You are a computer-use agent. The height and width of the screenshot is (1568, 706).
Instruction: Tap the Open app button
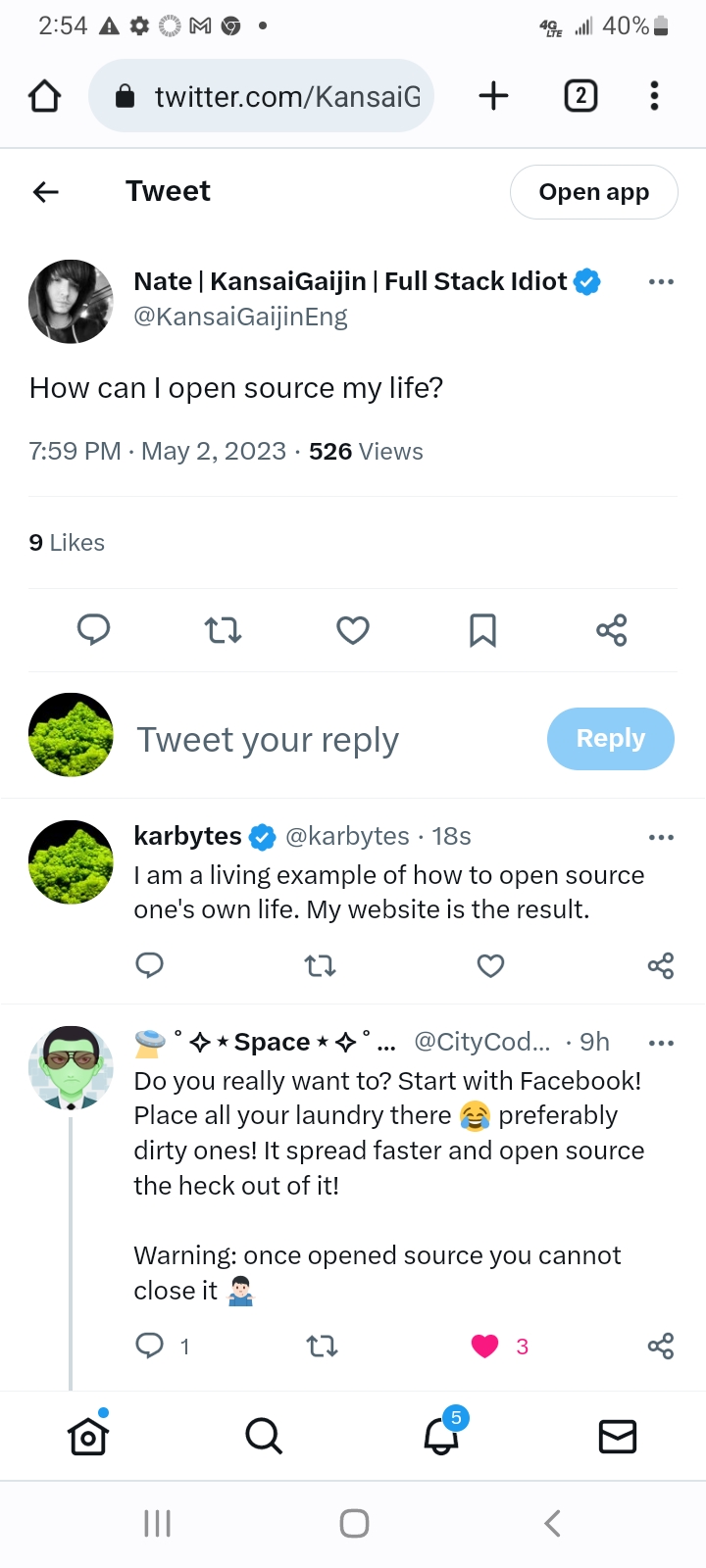tap(594, 192)
